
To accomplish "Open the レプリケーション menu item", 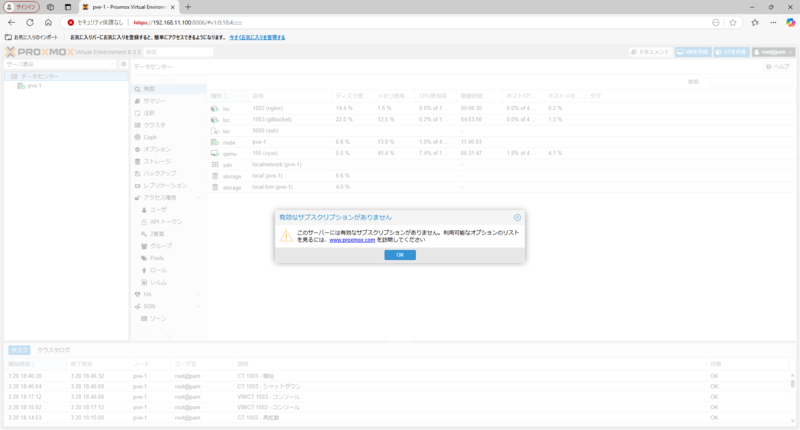I will tap(168, 186).
